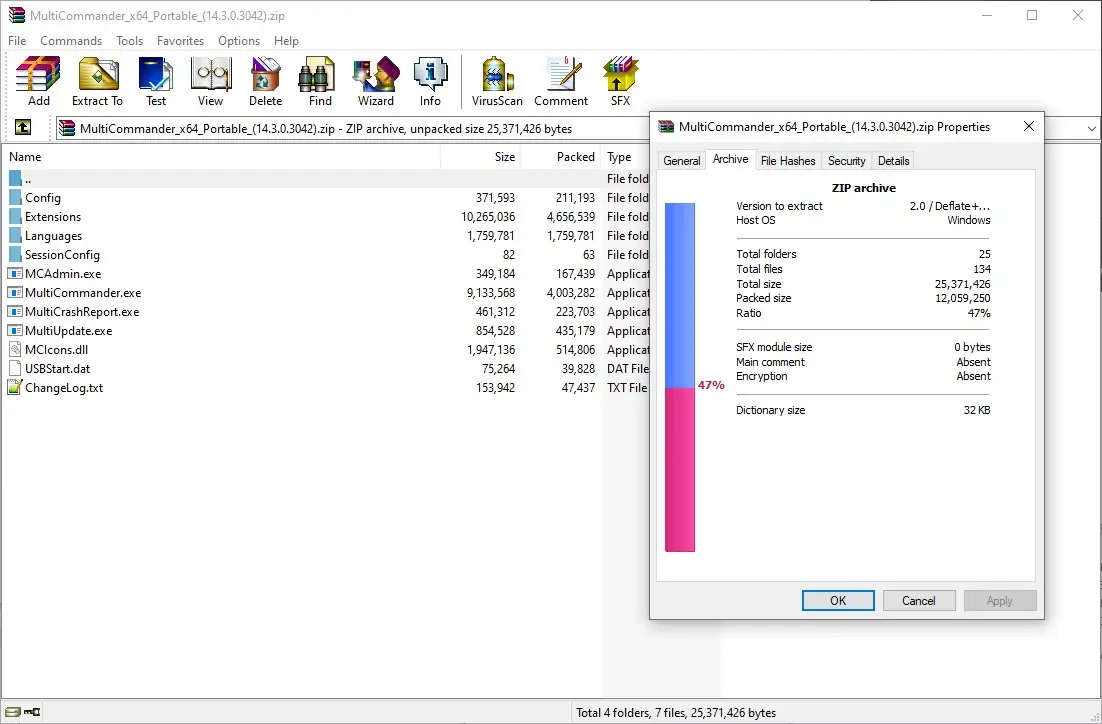The height and width of the screenshot is (724, 1102).
Task: Click the SessionConfig folder name
Action: tap(63, 254)
